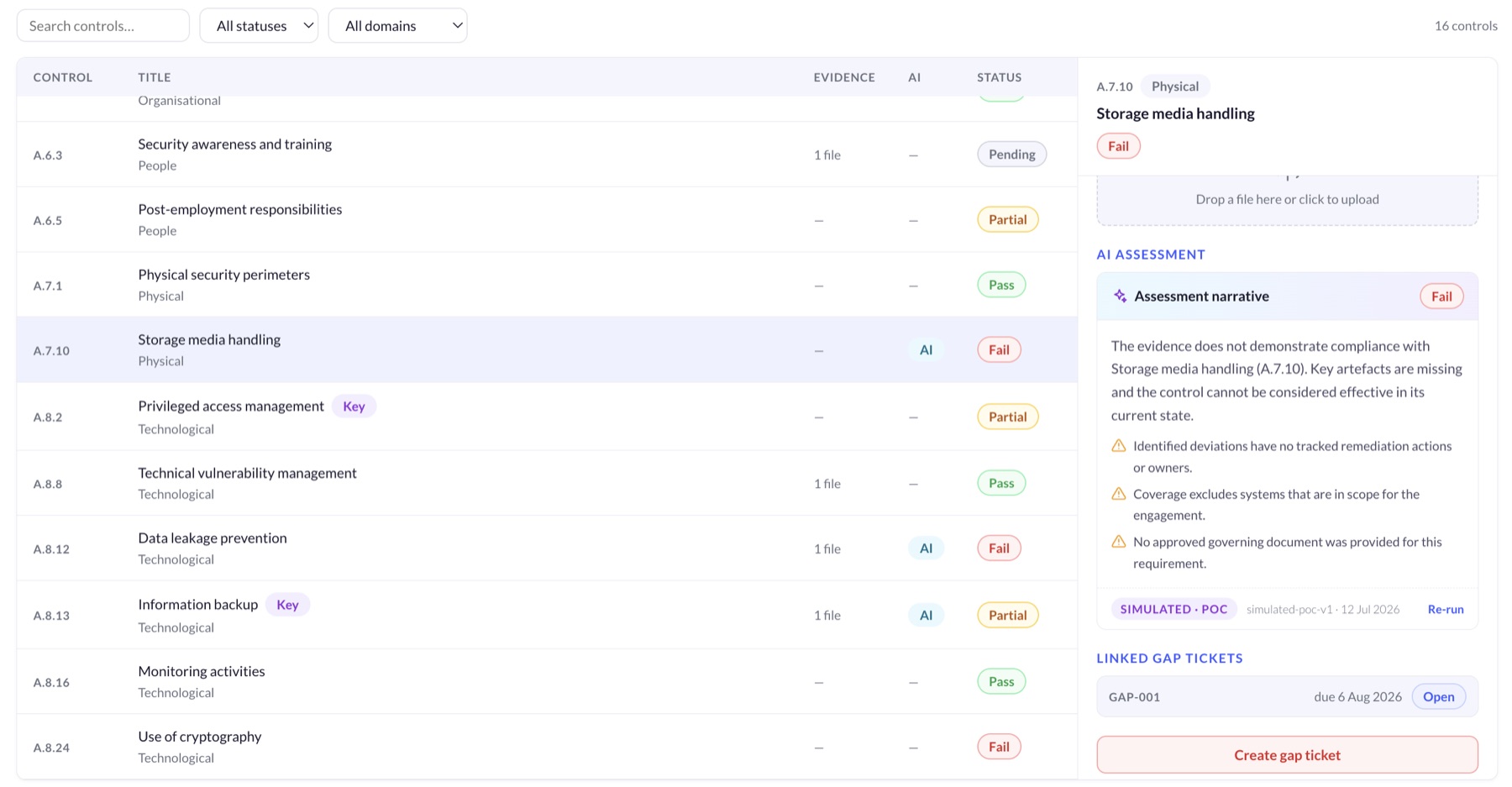This screenshot has width=1512, height=787.
Task: Select the Use of cryptography control row
Action: 547,747
